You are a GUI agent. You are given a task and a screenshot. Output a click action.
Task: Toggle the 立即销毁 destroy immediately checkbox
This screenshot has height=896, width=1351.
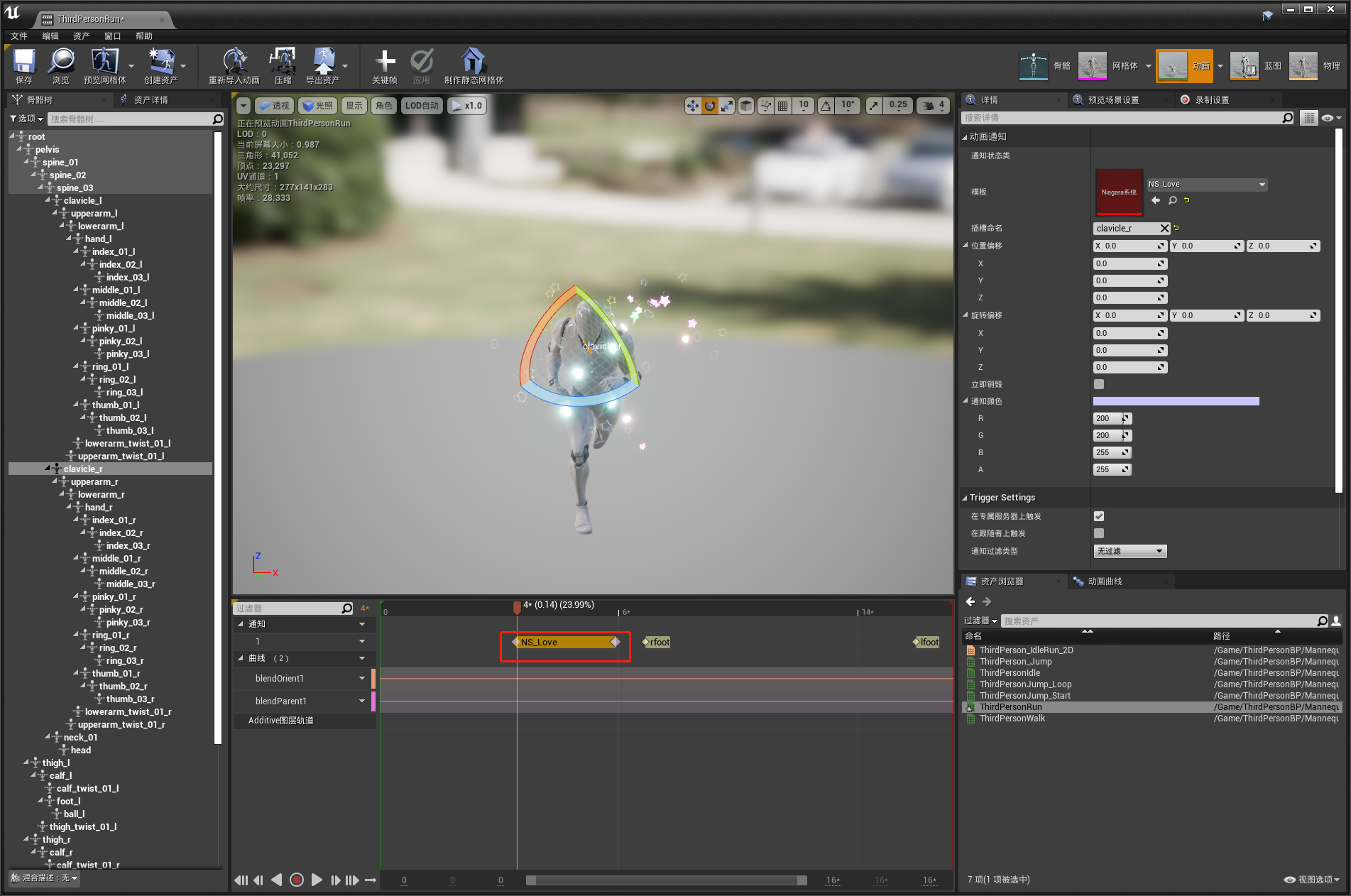pos(1099,384)
